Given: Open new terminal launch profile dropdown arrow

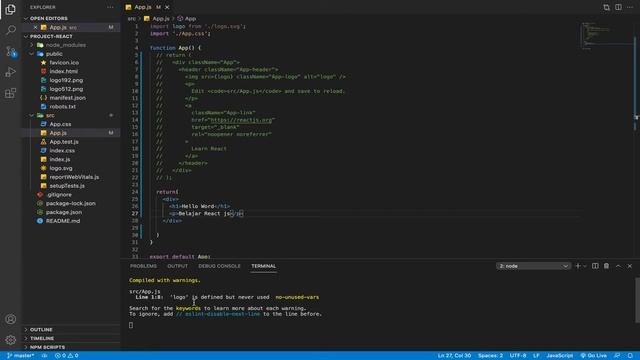Looking at the screenshot, I should click(584, 266).
